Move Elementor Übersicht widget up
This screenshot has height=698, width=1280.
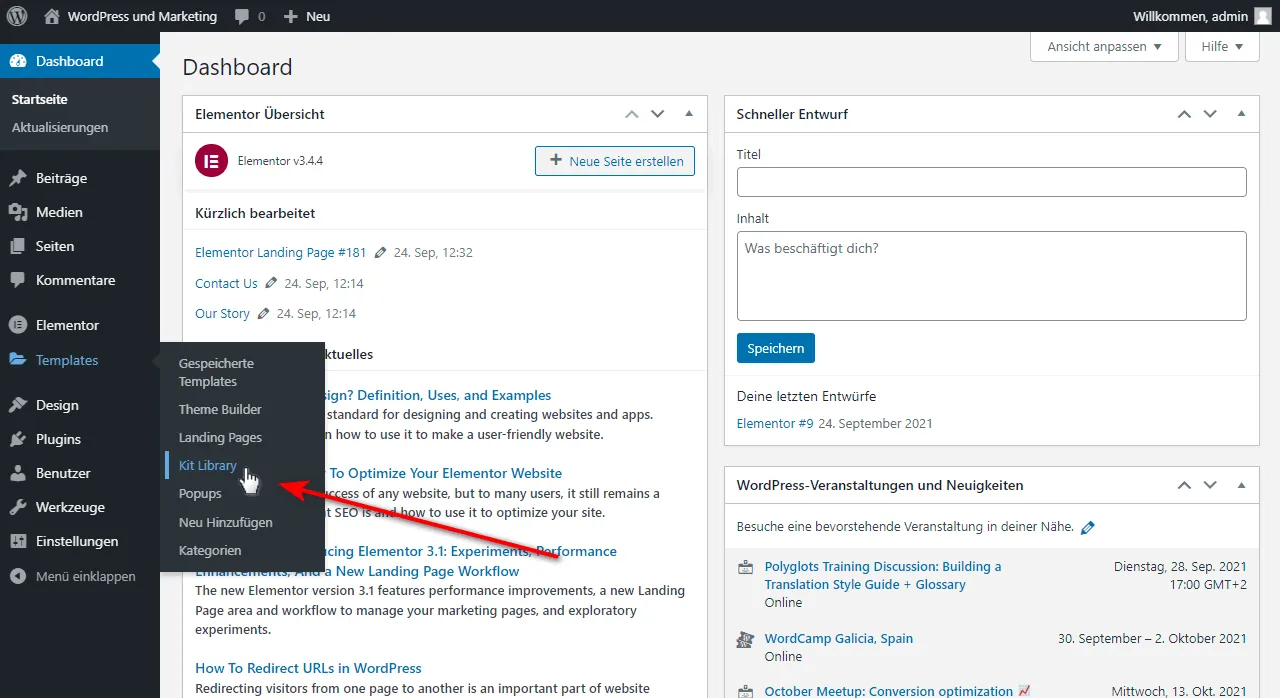pos(631,114)
